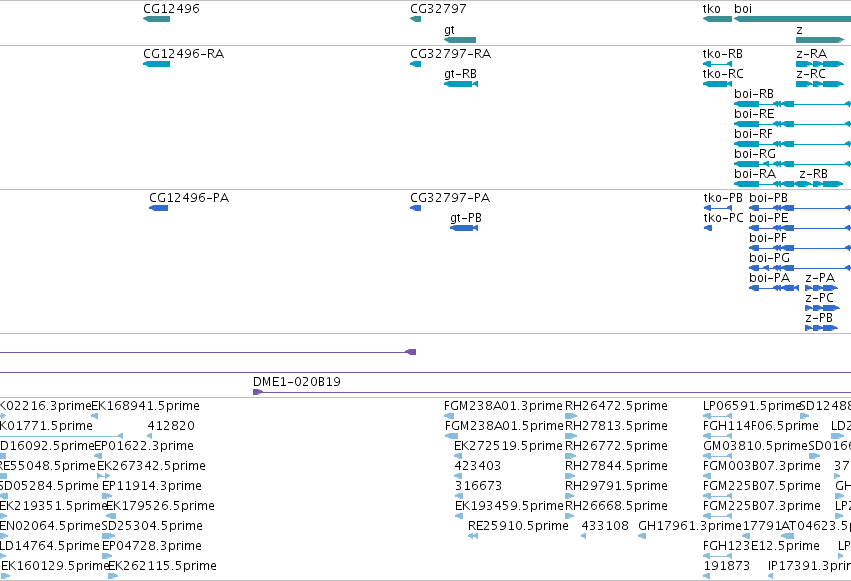This screenshot has height=581, width=851.
Task: Select EST EP04728.3prime
Action: pos(107,557)
